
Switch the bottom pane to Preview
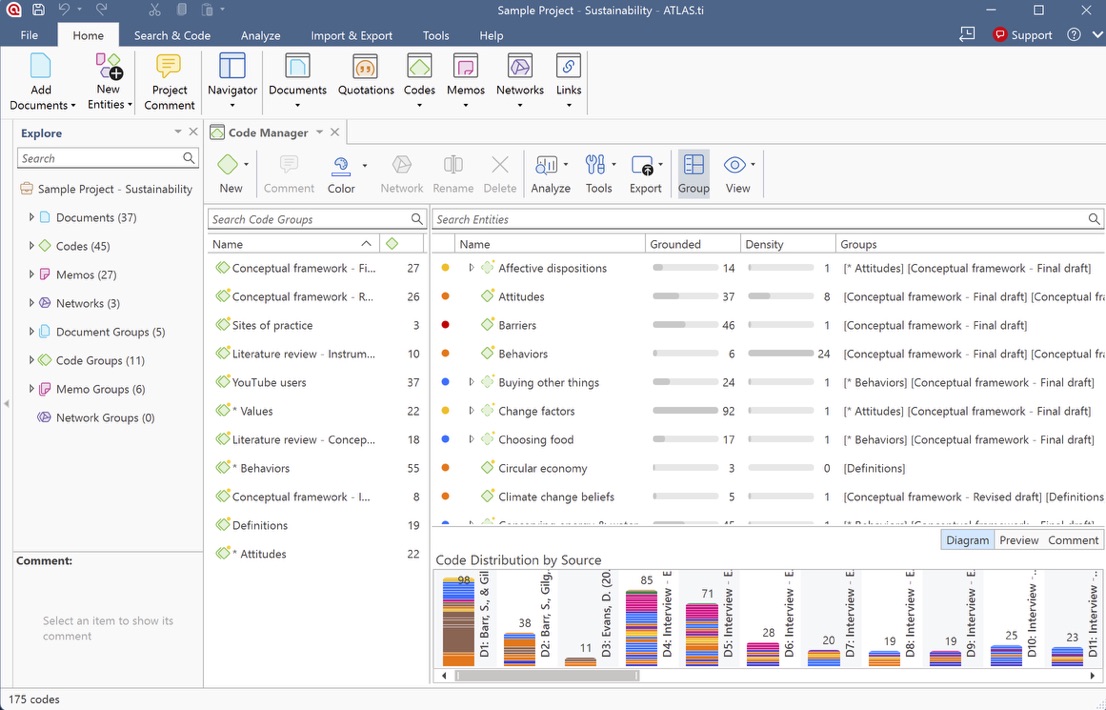(x=1019, y=540)
